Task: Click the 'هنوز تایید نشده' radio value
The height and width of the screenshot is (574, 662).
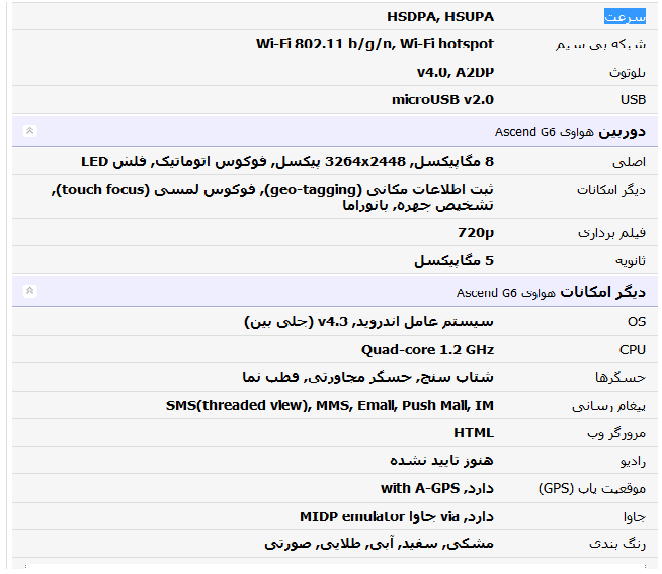Action: 442,460
